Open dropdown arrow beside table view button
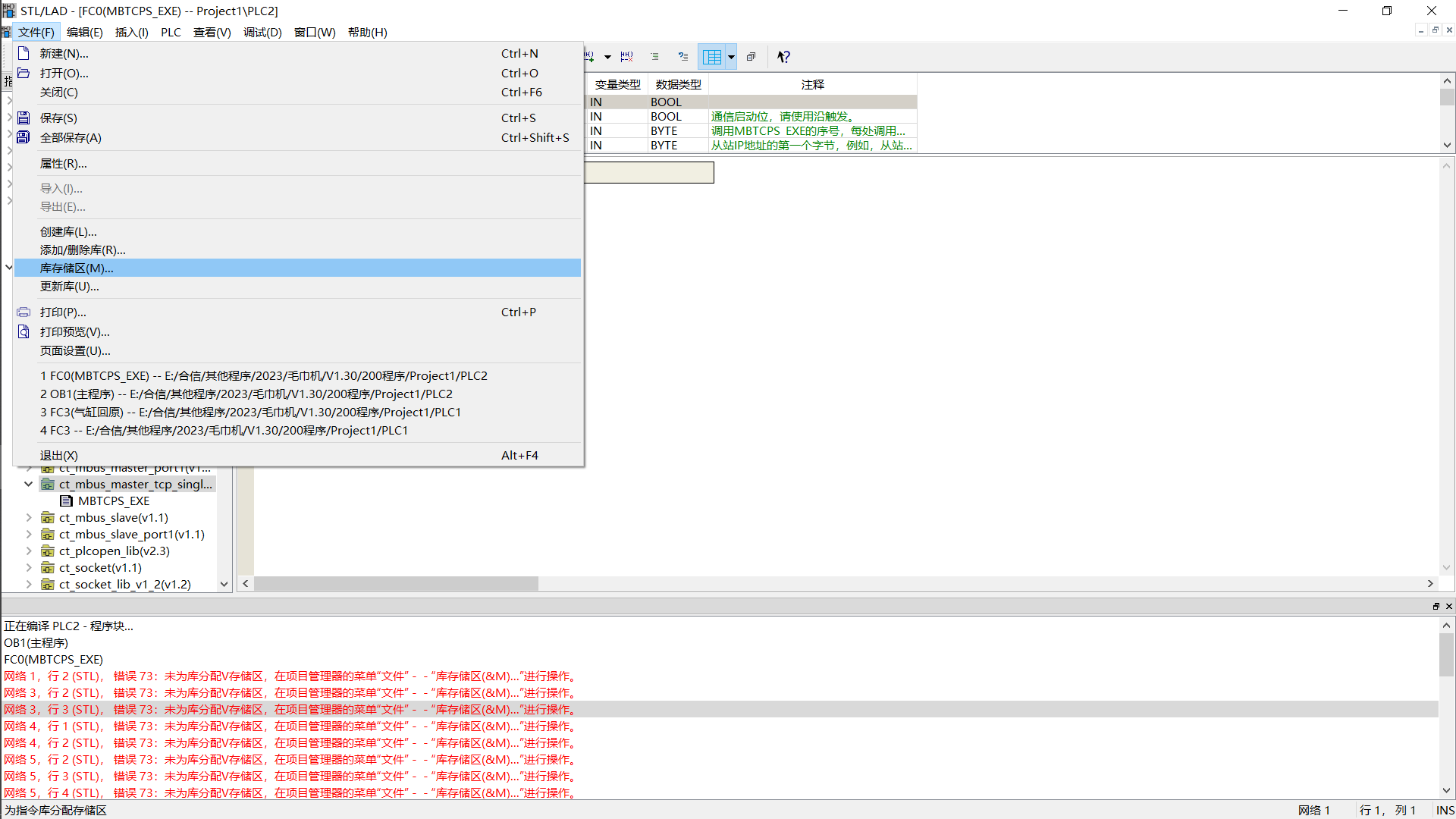 tap(731, 57)
